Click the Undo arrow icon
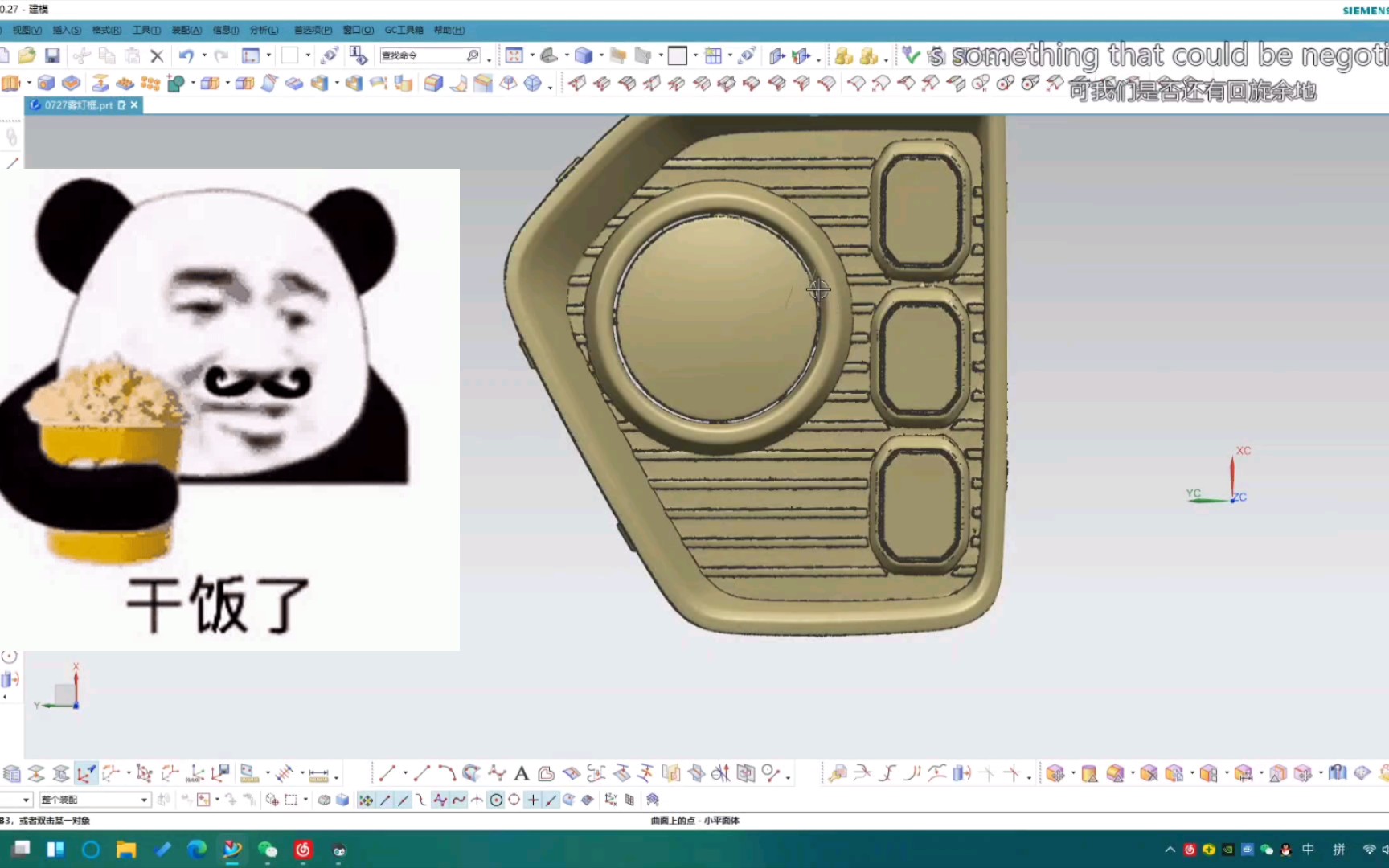 tap(186, 55)
